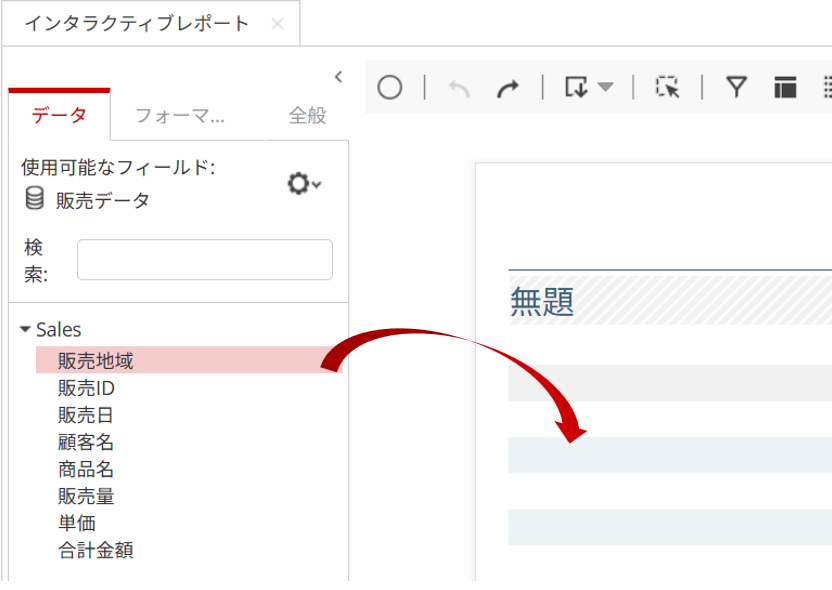Open the export dropdown arrow
This screenshot has width=832, height=590.
pyautogui.click(x=605, y=86)
